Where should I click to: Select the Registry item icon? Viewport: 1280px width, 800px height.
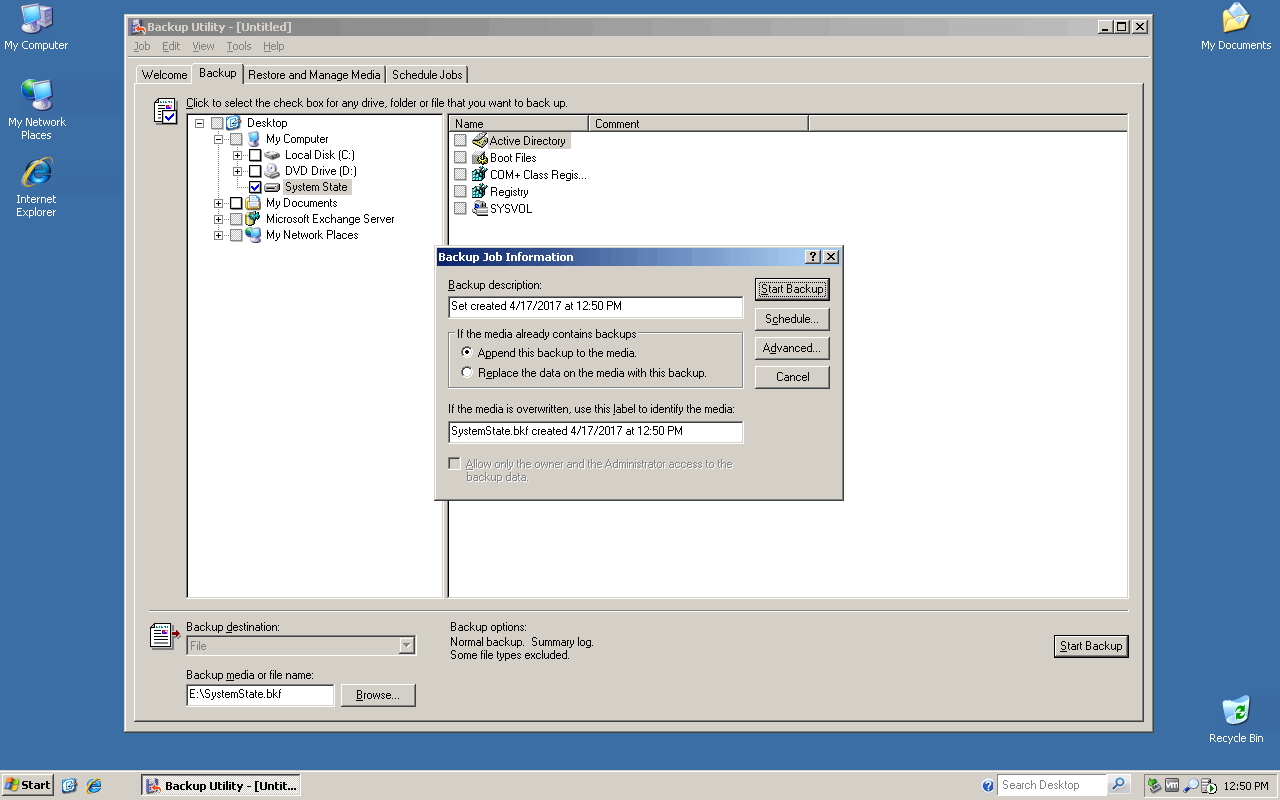click(x=480, y=192)
